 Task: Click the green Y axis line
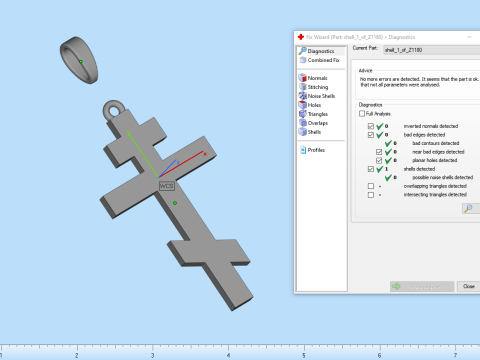coord(143,154)
